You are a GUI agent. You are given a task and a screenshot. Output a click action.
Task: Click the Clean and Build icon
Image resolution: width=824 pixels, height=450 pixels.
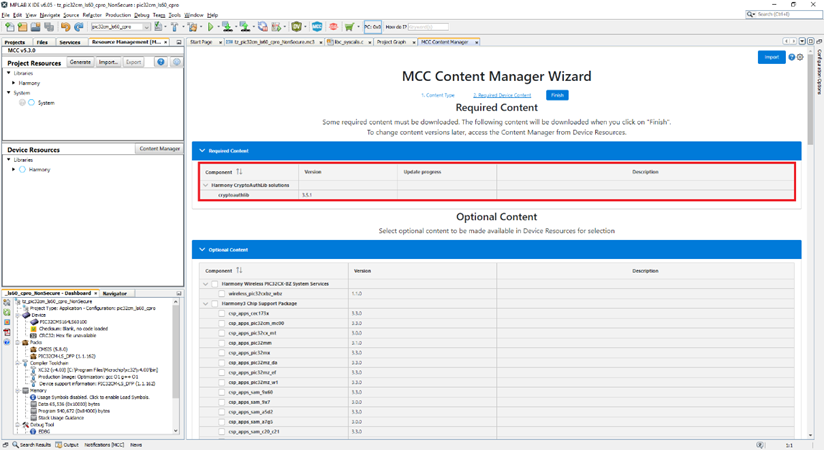click(x=192, y=27)
